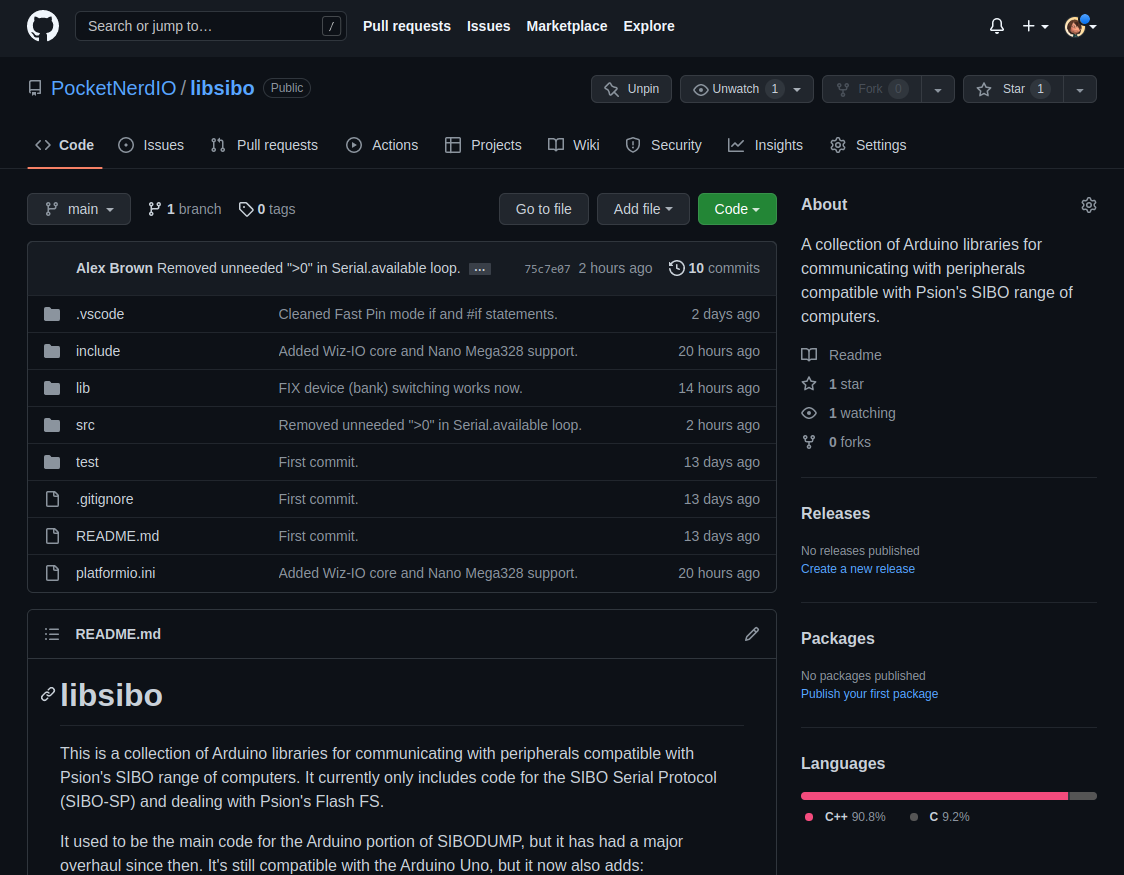The width and height of the screenshot is (1124, 875).
Task: Open Readme link in About
Action: point(841,355)
